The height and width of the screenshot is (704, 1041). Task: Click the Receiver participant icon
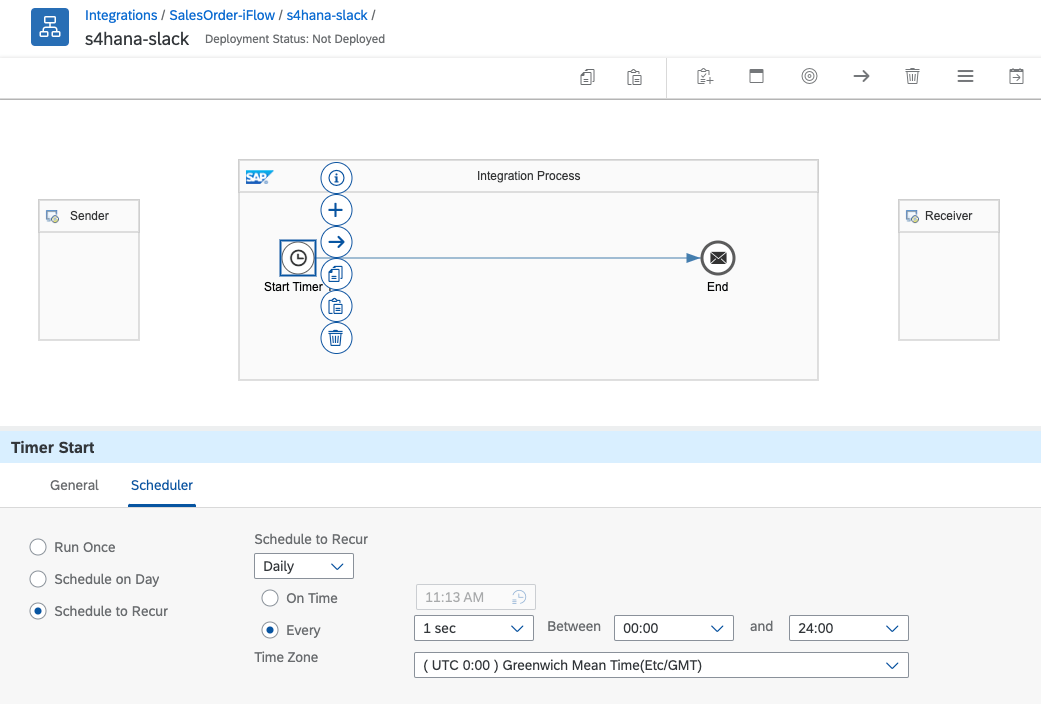[913, 217]
